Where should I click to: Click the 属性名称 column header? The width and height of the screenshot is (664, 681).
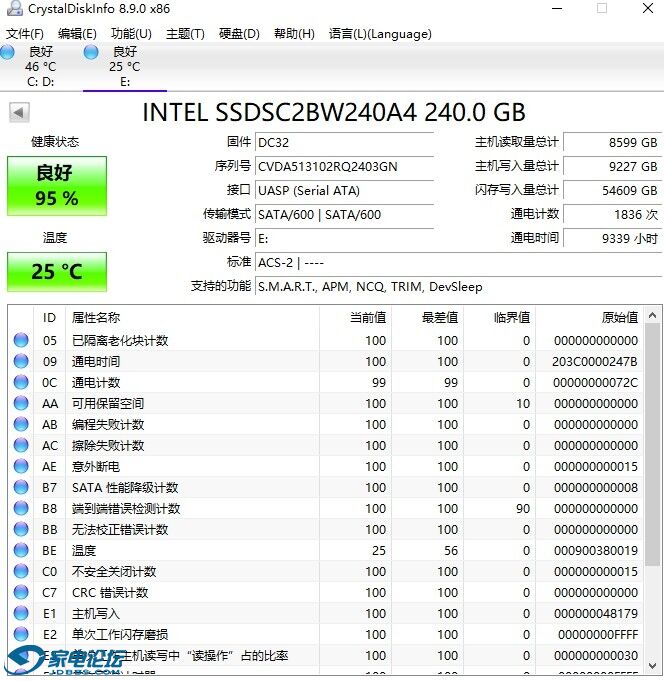click(x=192, y=317)
